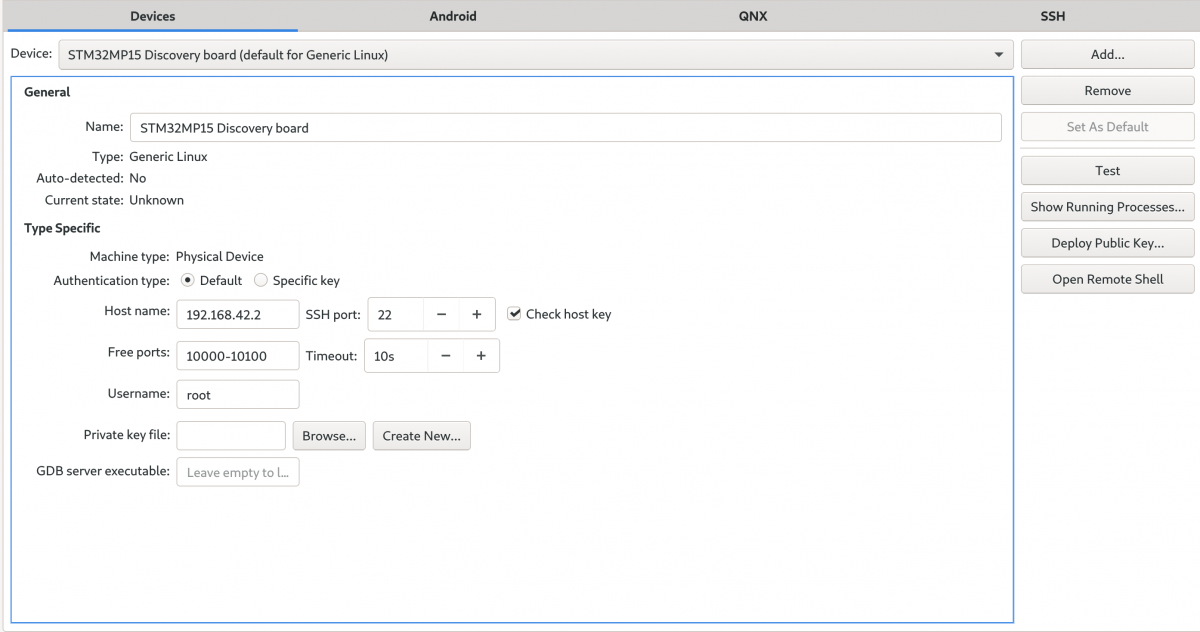Viewport: 1200px width, 632px height.
Task: Browse for private key file
Action: click(x=329, y=436)
